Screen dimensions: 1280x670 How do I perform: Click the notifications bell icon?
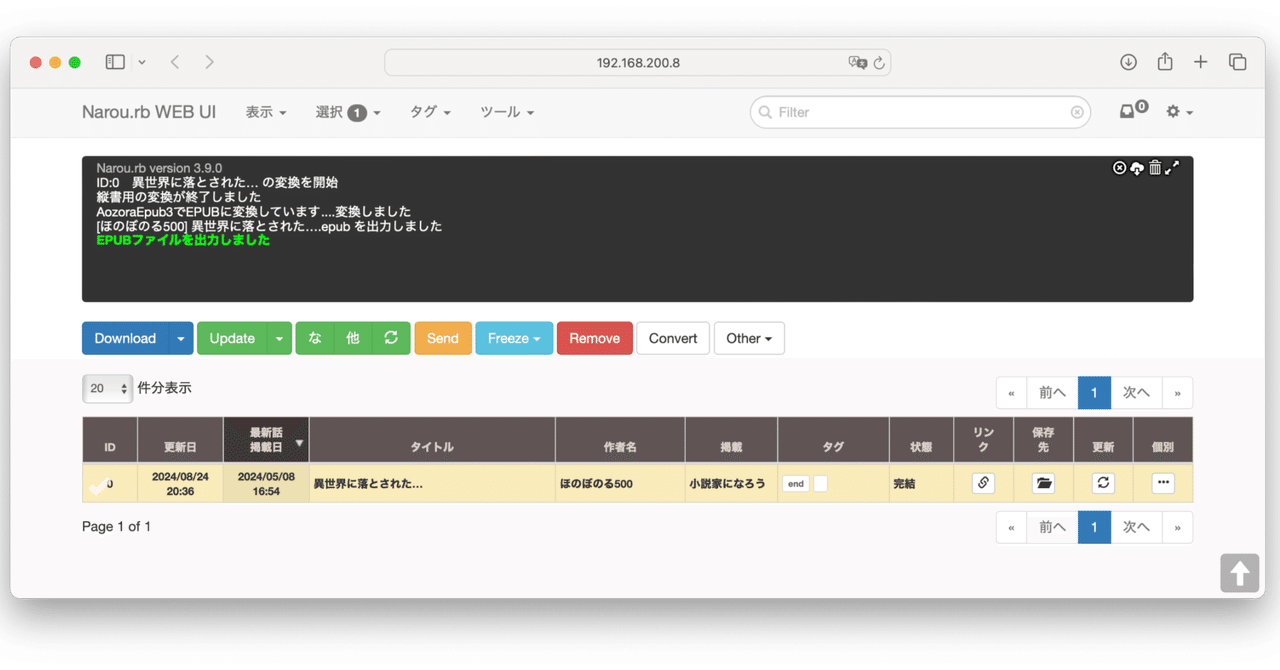click(x=1128, y=111)
